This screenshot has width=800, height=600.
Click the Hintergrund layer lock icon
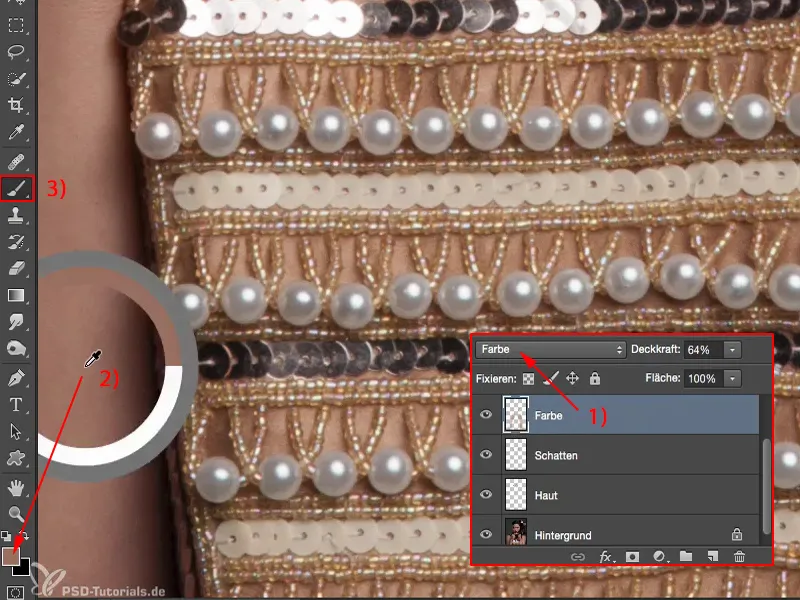coord(737,534)
